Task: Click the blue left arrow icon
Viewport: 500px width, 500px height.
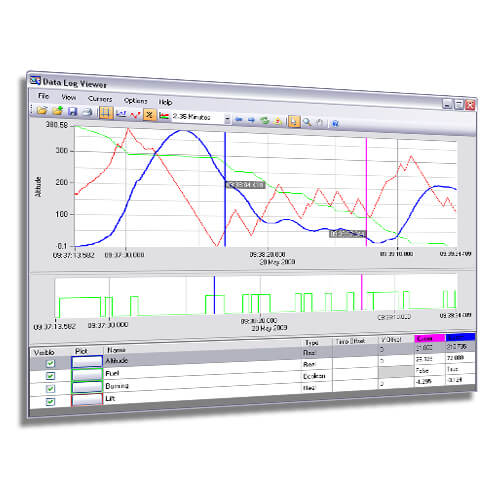Action: pos(238,120)
